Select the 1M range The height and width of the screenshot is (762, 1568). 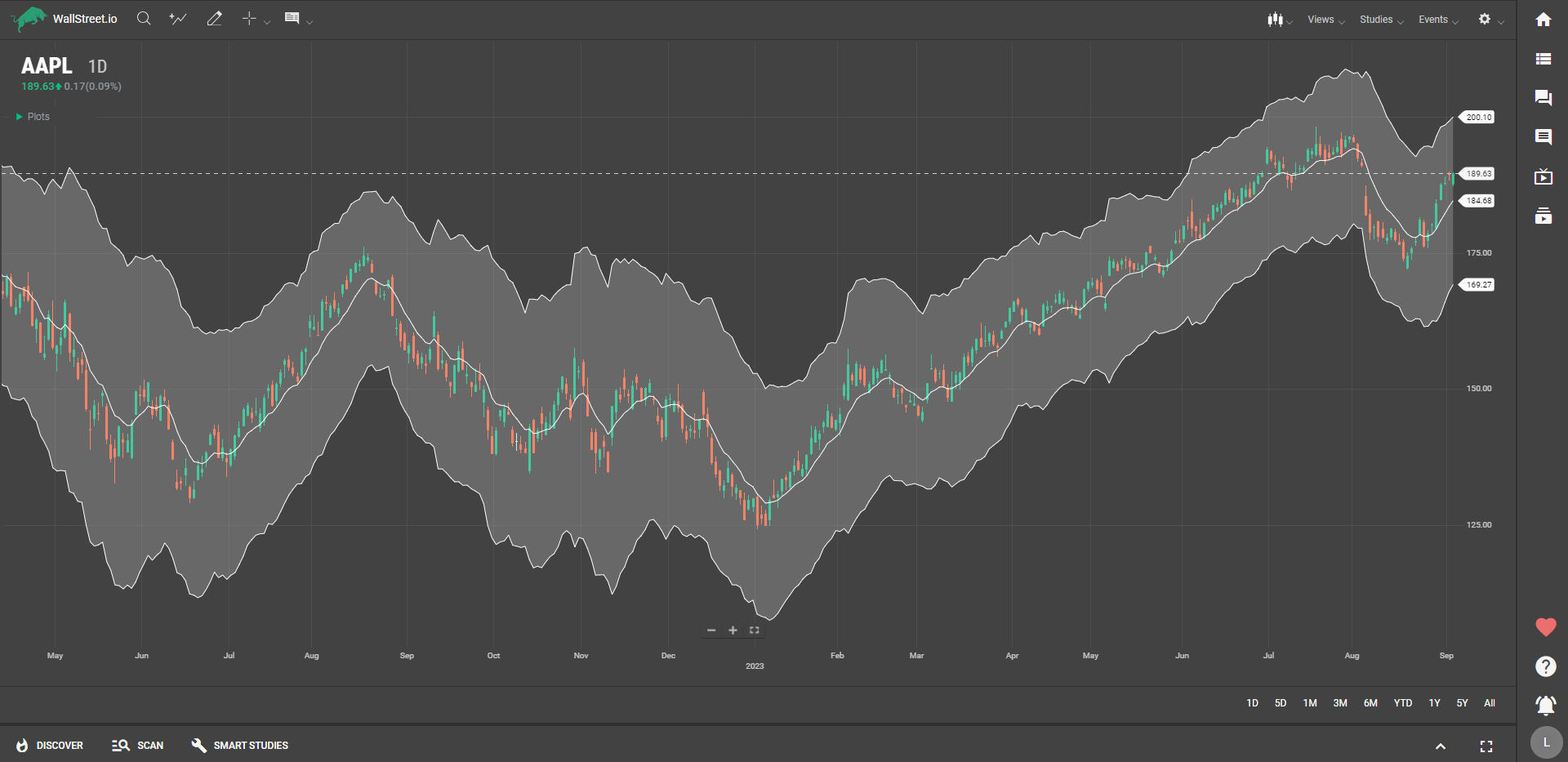[1310, 703]
